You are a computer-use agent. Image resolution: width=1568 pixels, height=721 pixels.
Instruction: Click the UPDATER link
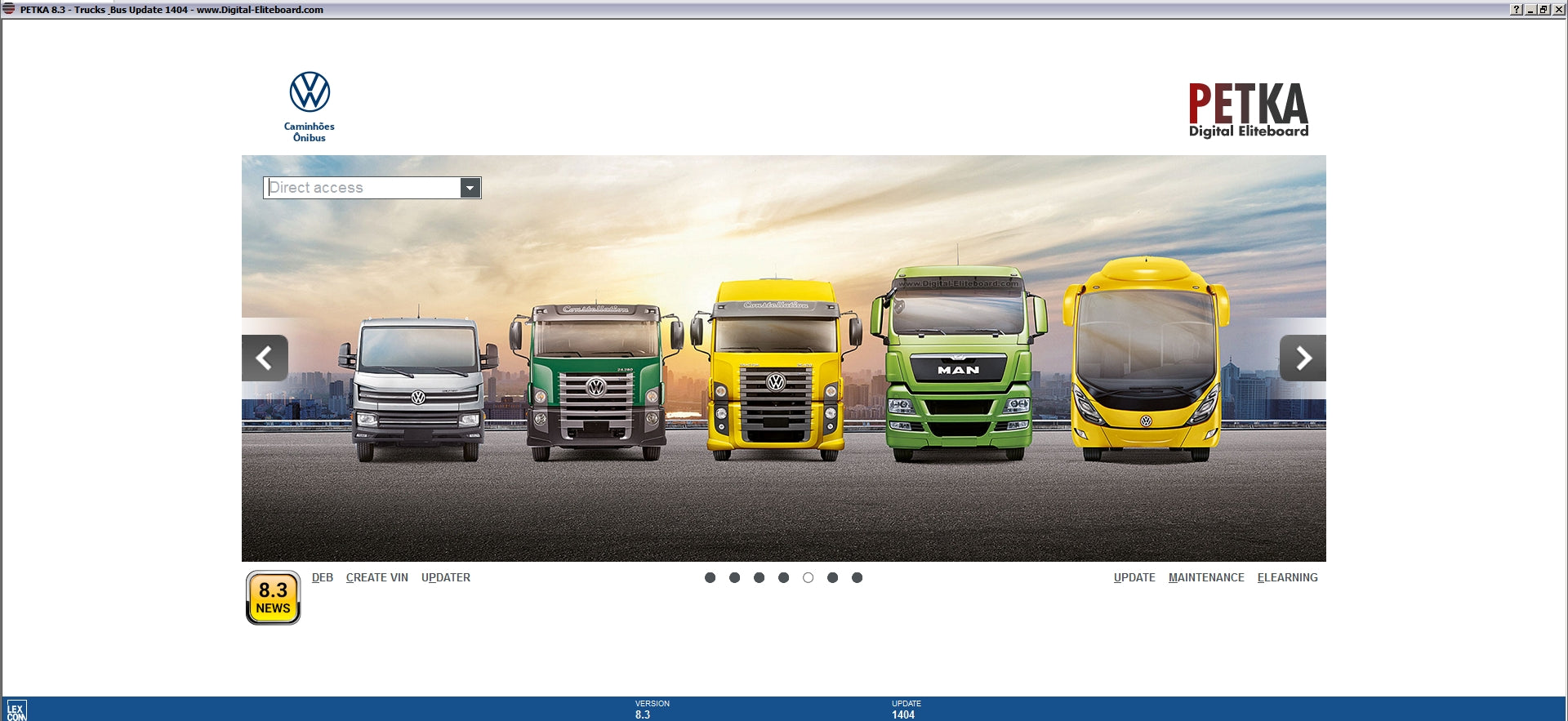coord(446,577)
